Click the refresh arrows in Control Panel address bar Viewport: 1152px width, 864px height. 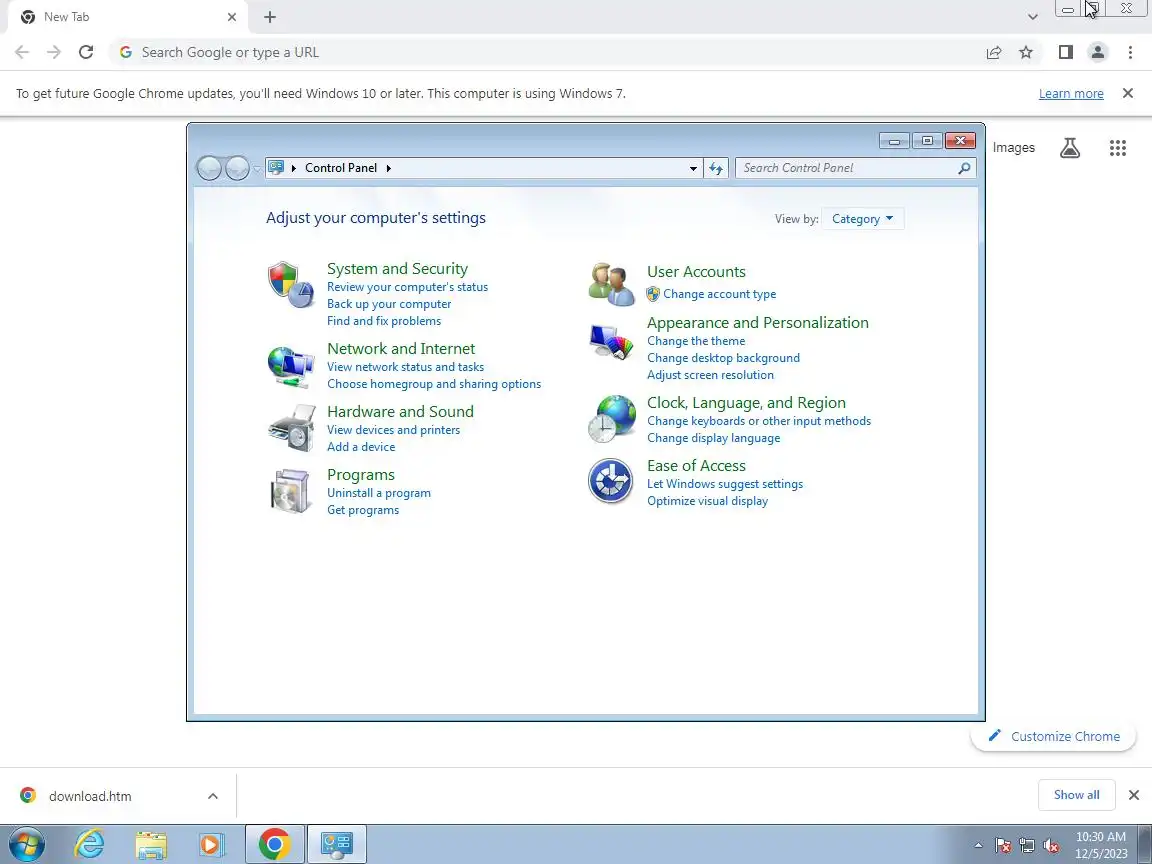point(716,168)
